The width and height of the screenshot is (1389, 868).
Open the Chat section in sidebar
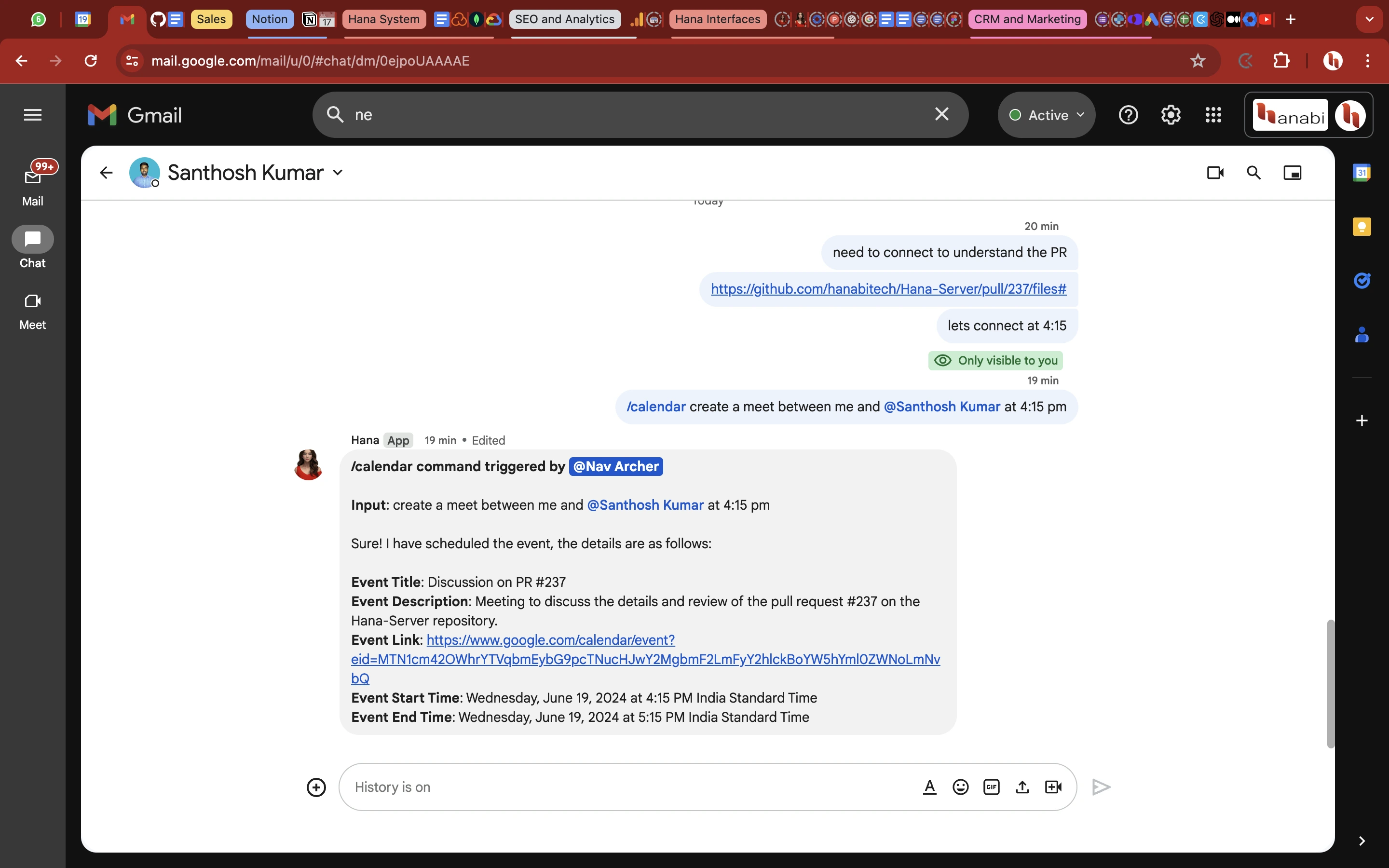point(33,247)
